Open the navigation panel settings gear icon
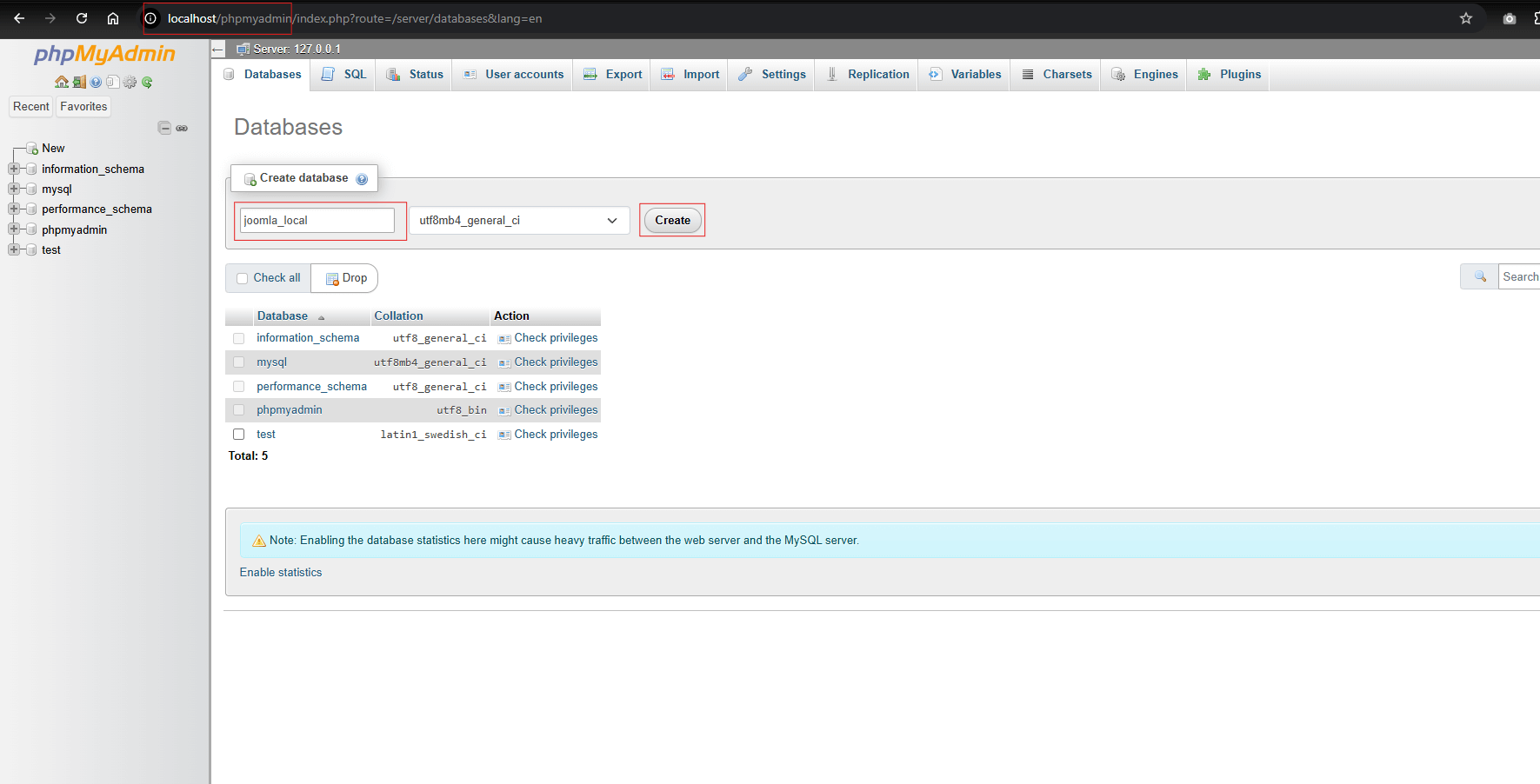This screenshot has height=784, width=1540. [130, 82]
